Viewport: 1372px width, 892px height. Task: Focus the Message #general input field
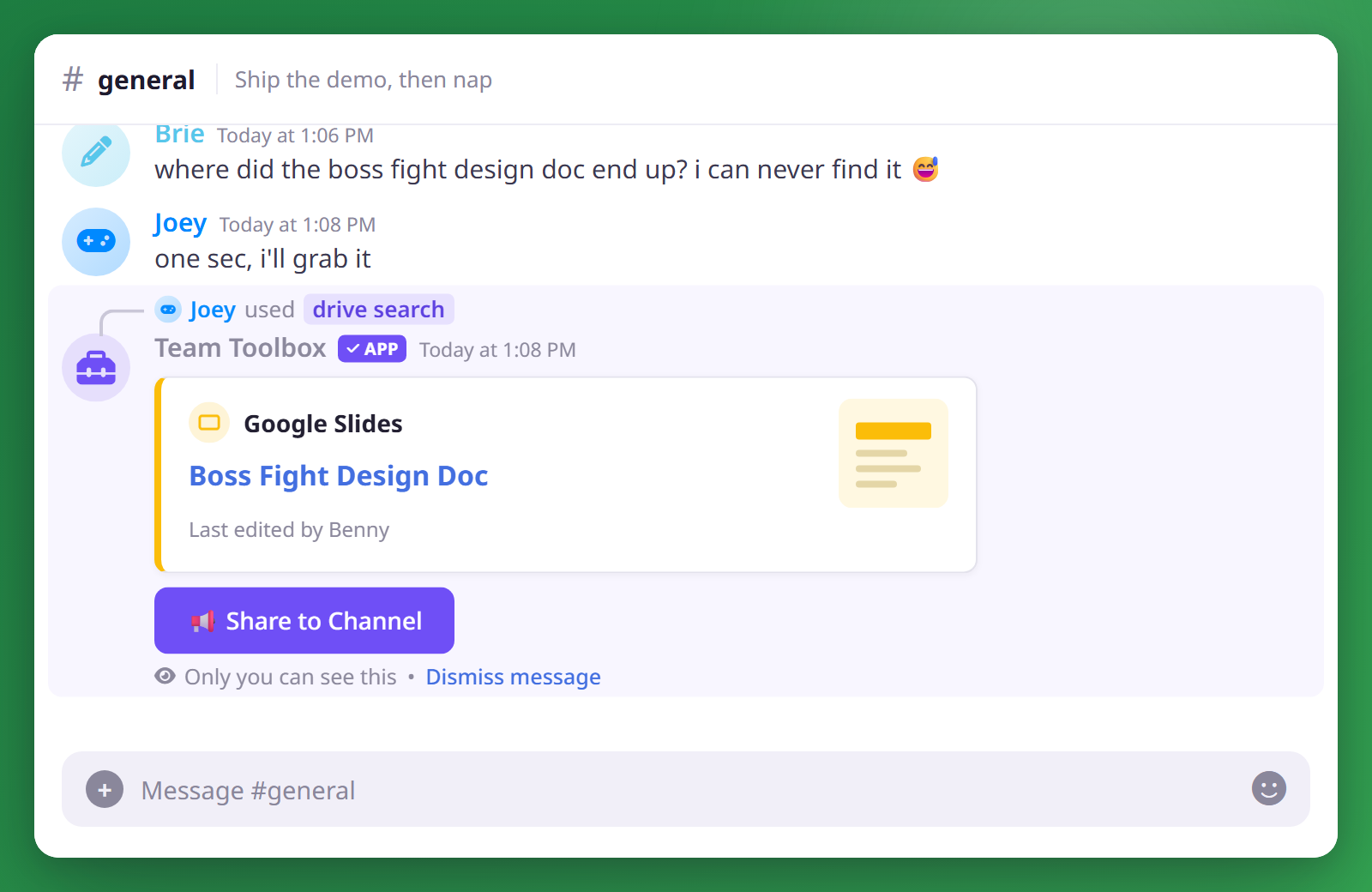(686, 789)
